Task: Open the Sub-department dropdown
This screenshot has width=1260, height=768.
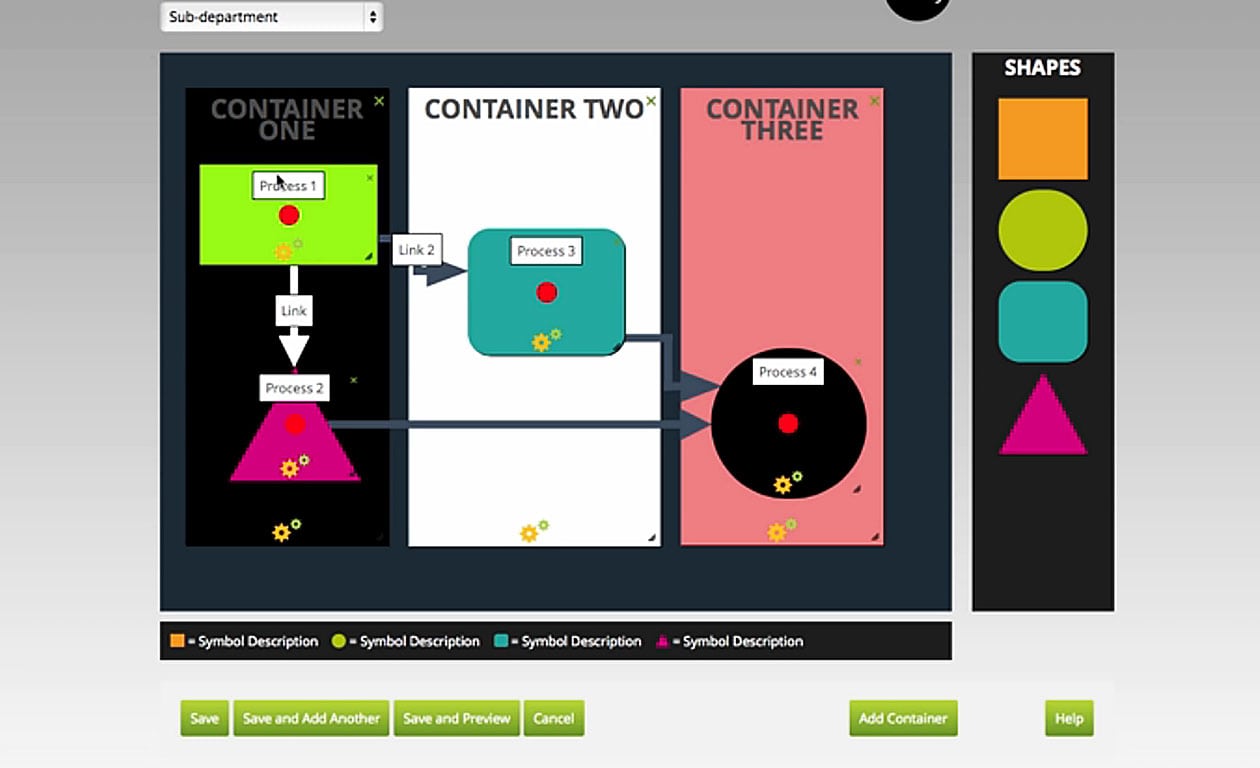Action: (x=271, y=16)
